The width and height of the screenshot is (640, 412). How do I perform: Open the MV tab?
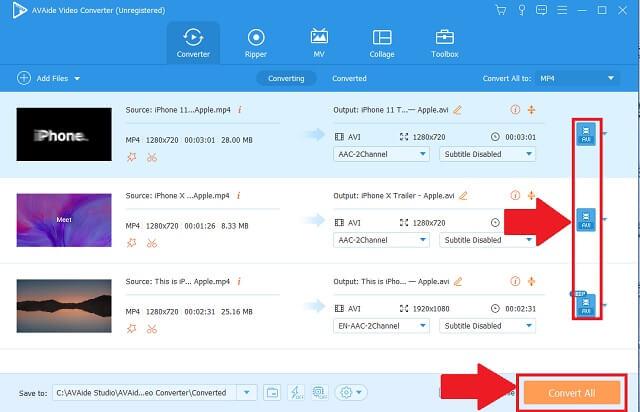pyautogui.click(x=319, y=43)
